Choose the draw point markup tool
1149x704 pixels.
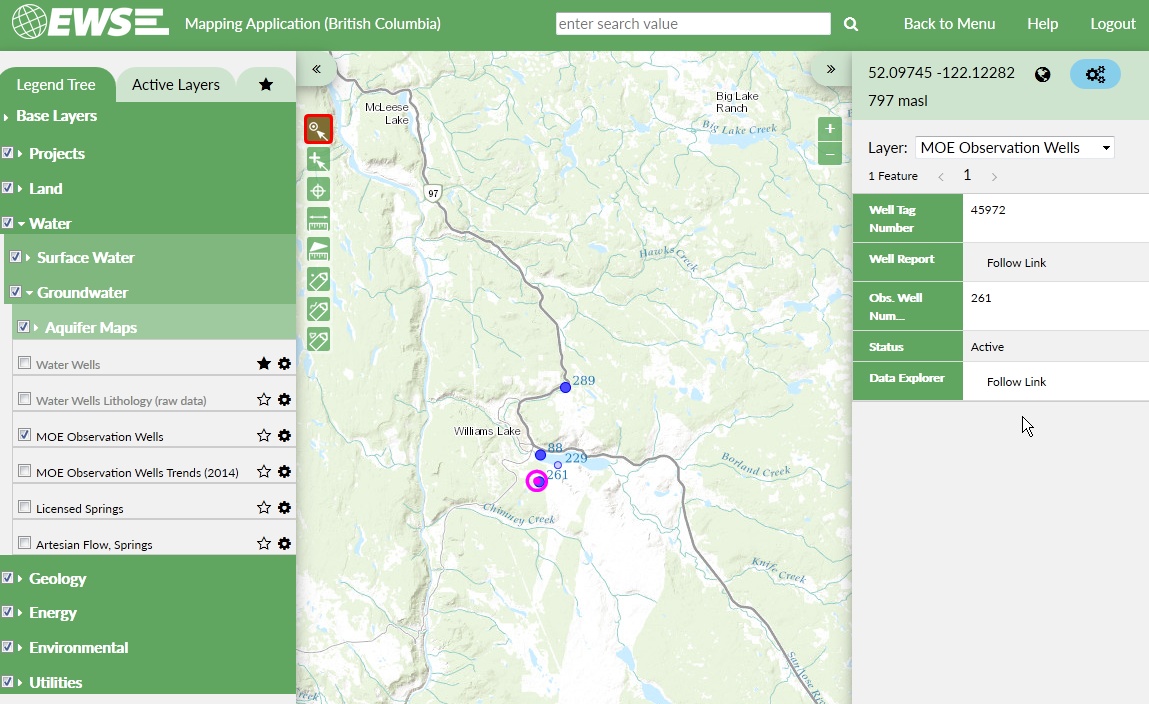tap(318, 280)
